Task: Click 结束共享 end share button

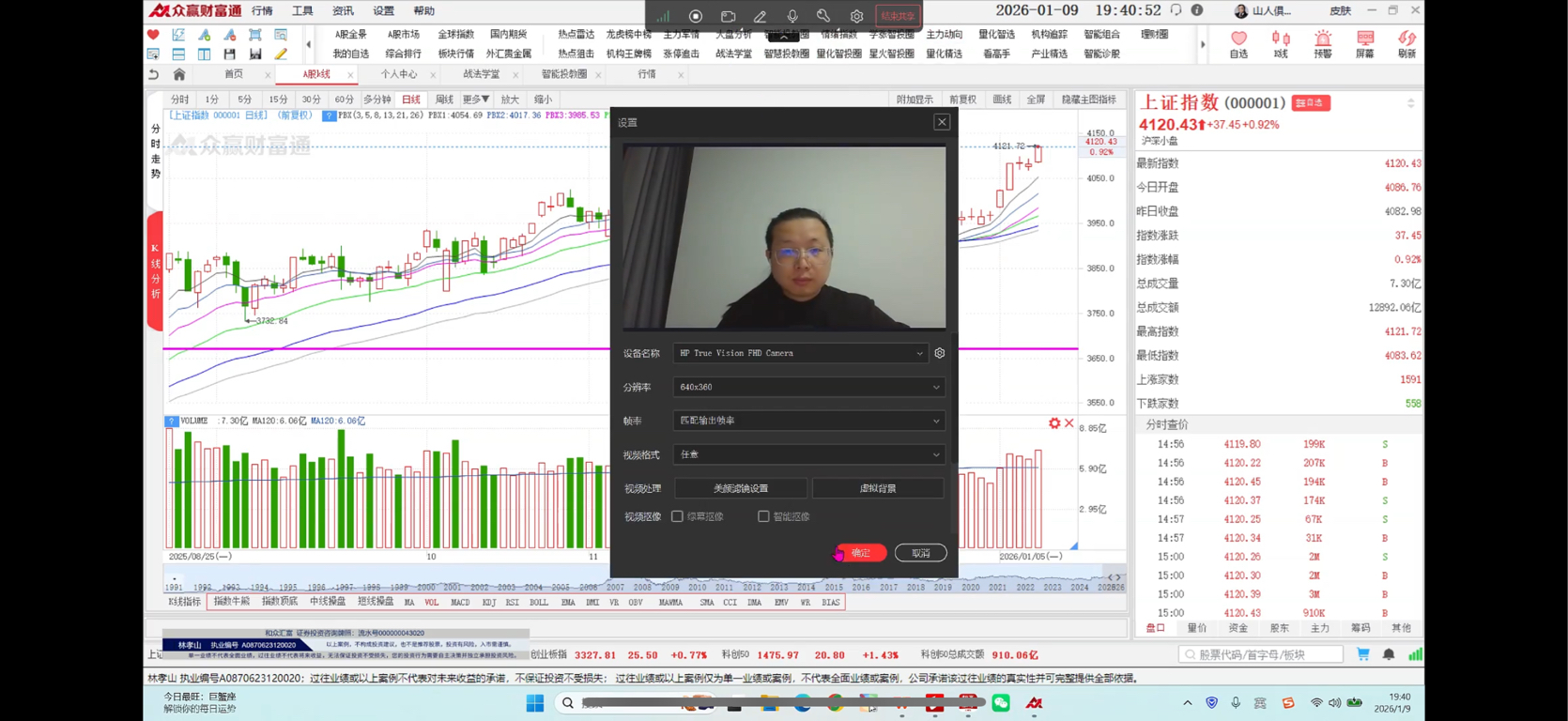Action: [898, 16]
